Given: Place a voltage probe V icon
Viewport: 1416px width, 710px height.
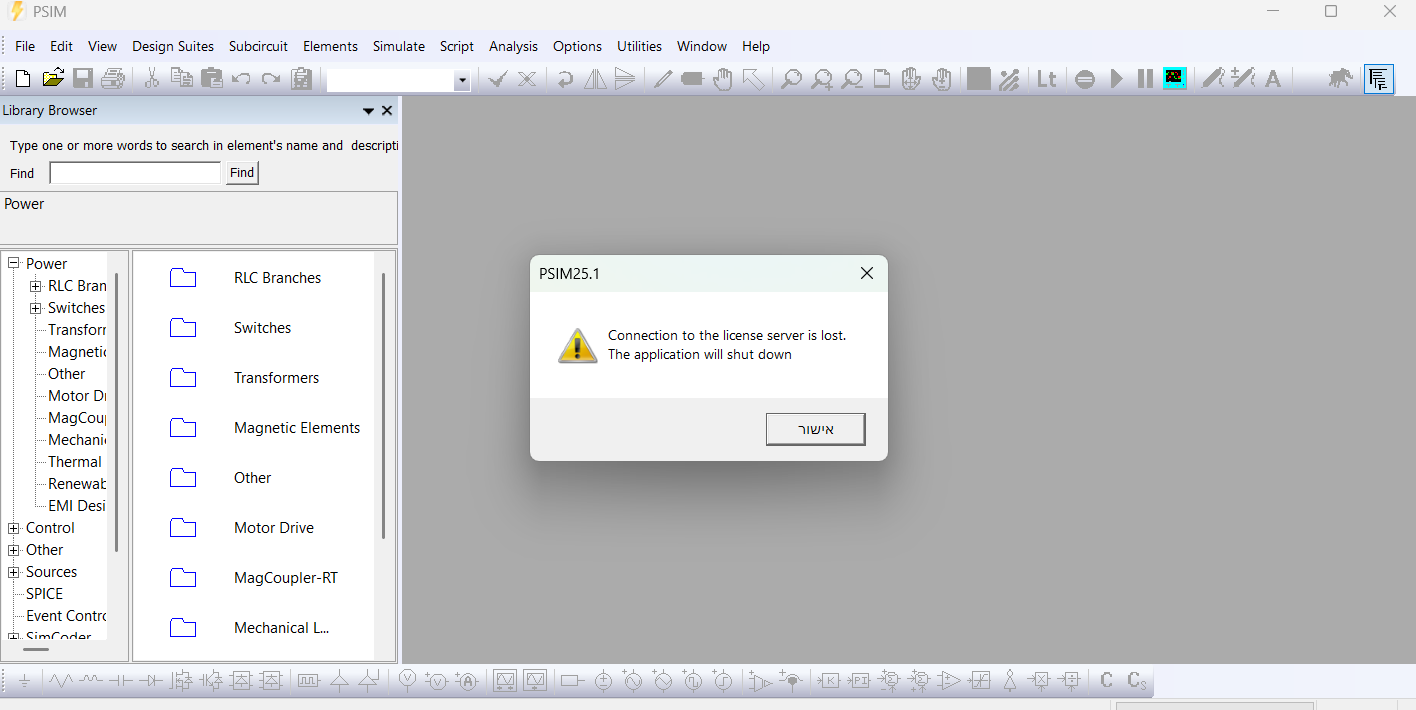Looking at the screenshot, I should tap(407, 681).
